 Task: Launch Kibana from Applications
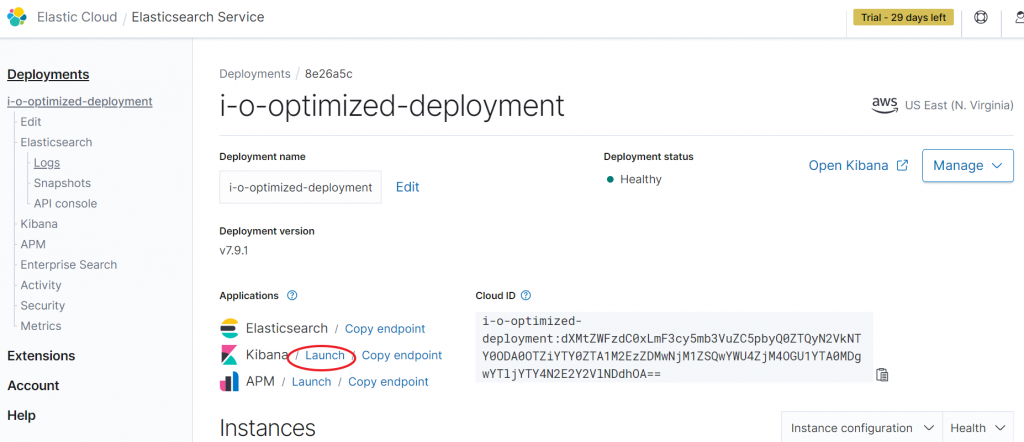tap(325, 355)
